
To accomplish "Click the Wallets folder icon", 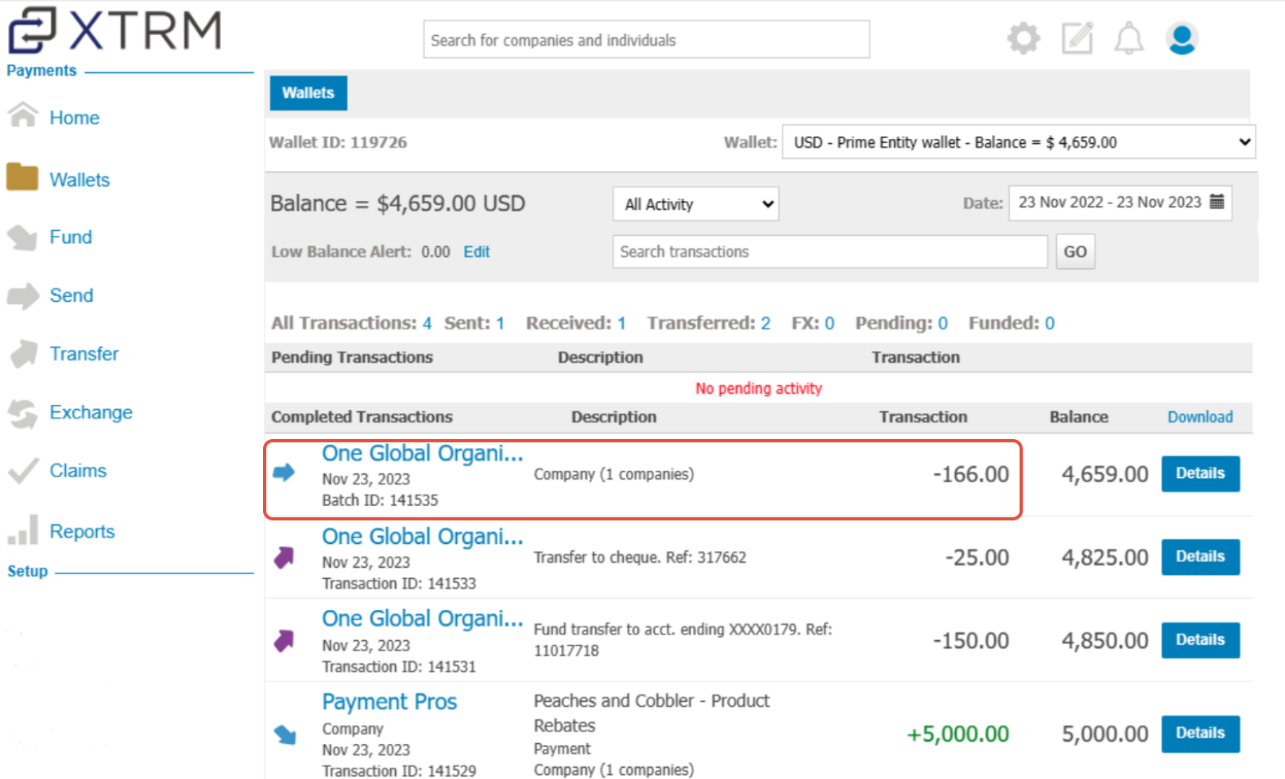I will point(22,178).
